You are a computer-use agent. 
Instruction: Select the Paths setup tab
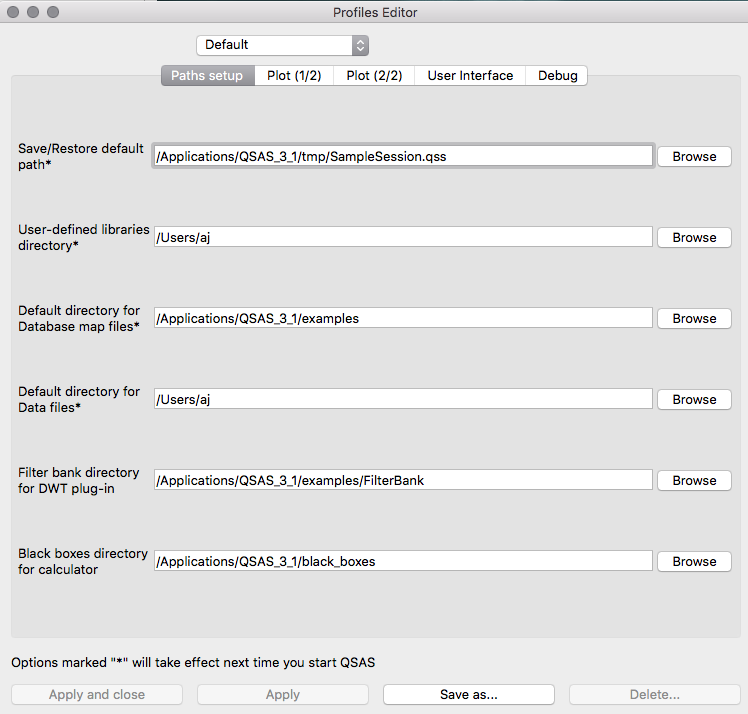coord(207,76)
